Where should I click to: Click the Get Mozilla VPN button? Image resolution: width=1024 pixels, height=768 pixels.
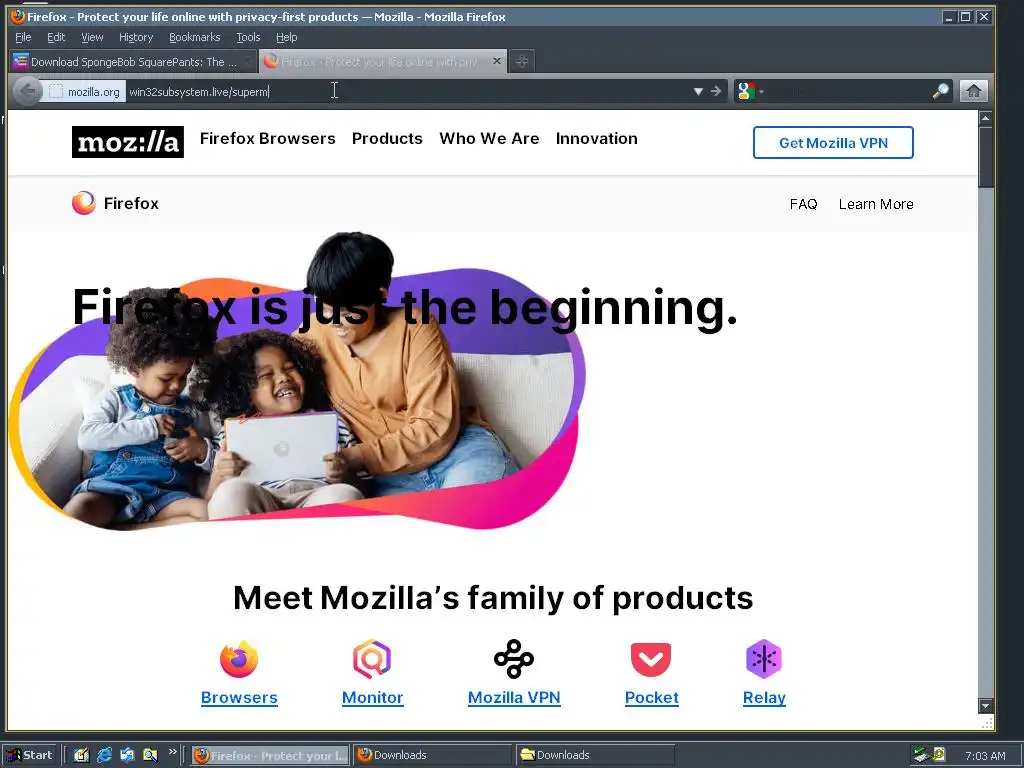point(833,142)
